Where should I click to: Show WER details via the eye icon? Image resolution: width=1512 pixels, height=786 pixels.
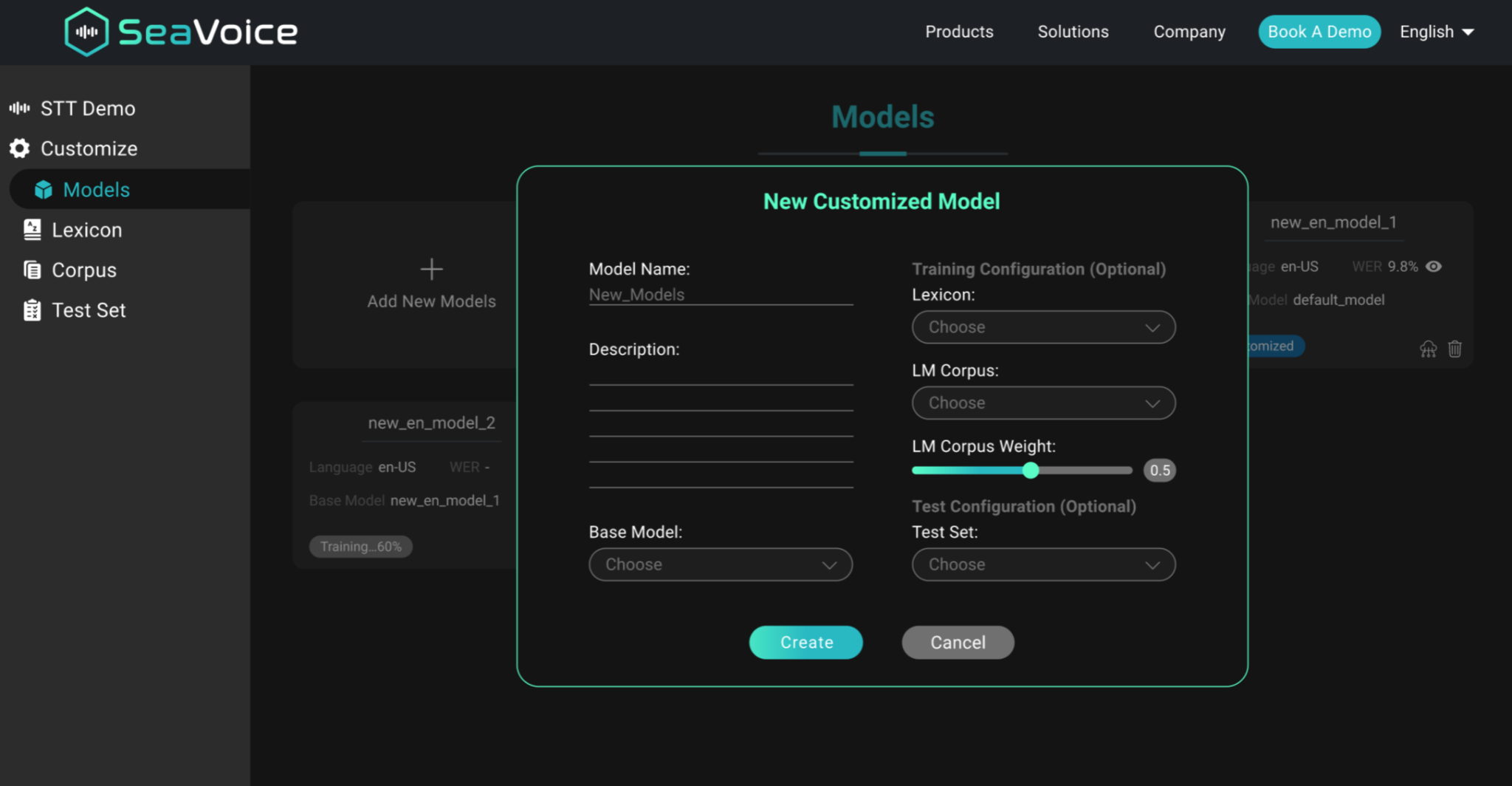tap(1434, 267)
